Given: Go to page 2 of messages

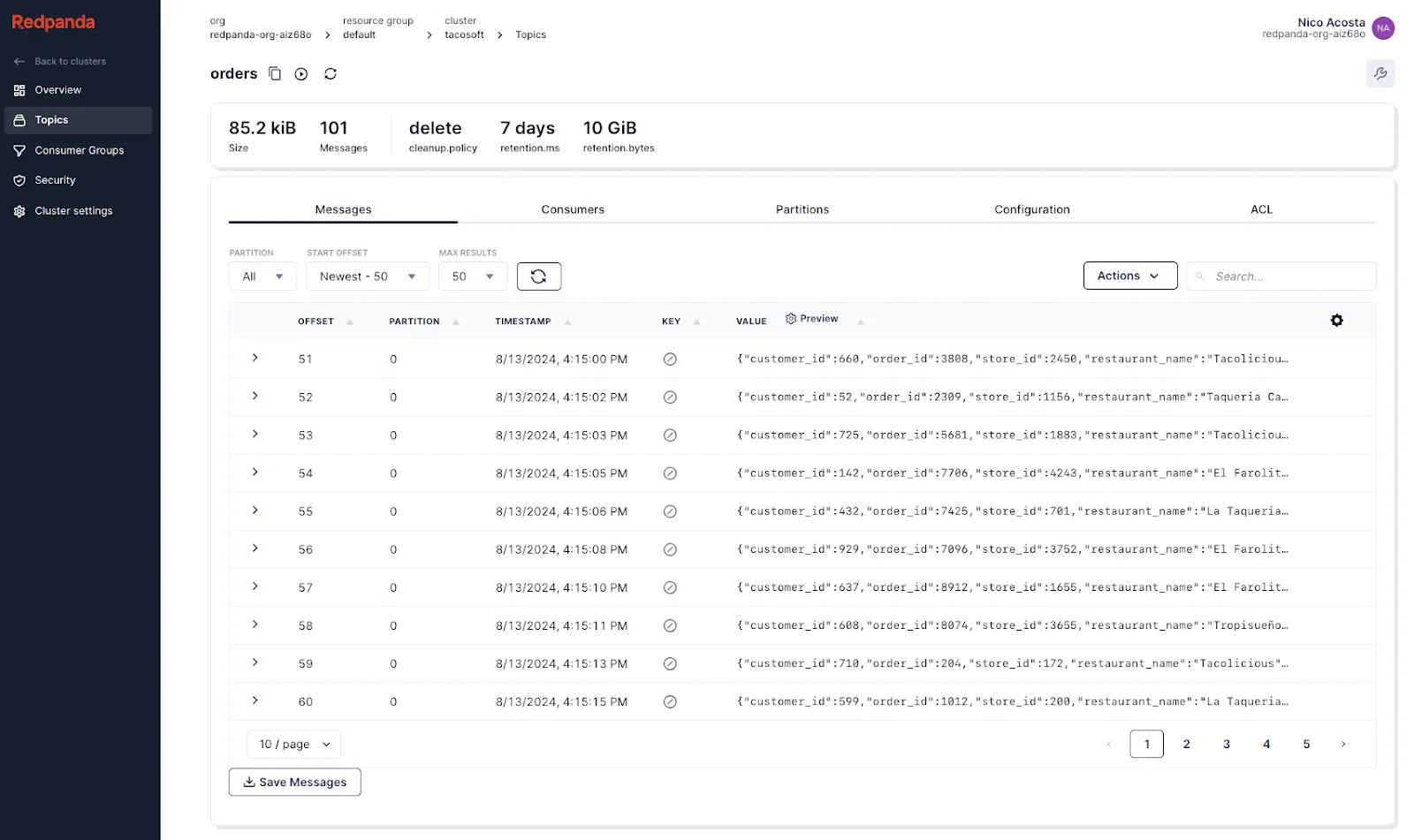Looking at the screenshot, I should coord(1187,744).
